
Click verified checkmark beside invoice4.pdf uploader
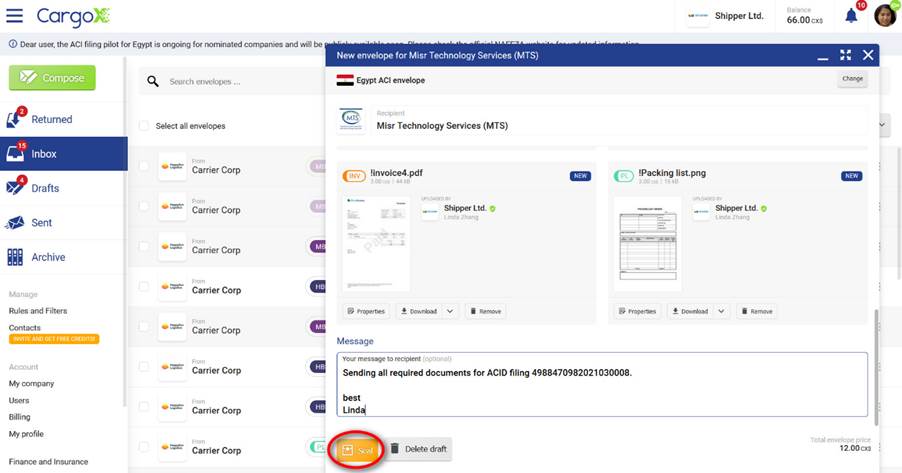coord(492,209)
